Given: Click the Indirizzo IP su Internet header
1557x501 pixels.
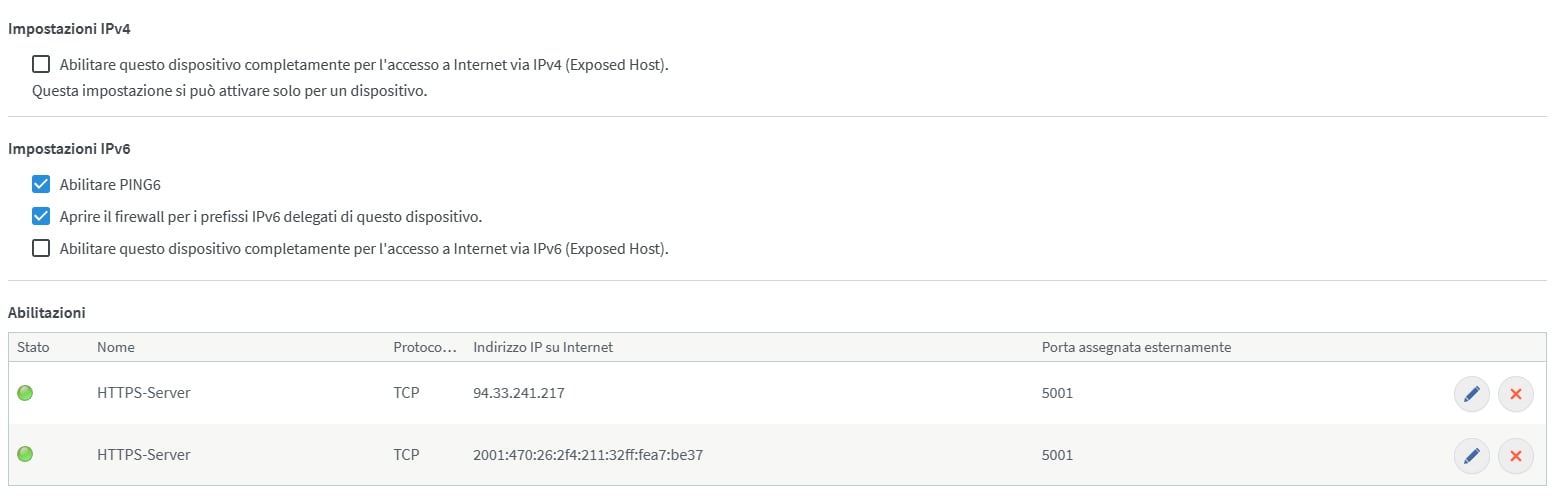Looking at the screenshot, I should click(543, 347).
